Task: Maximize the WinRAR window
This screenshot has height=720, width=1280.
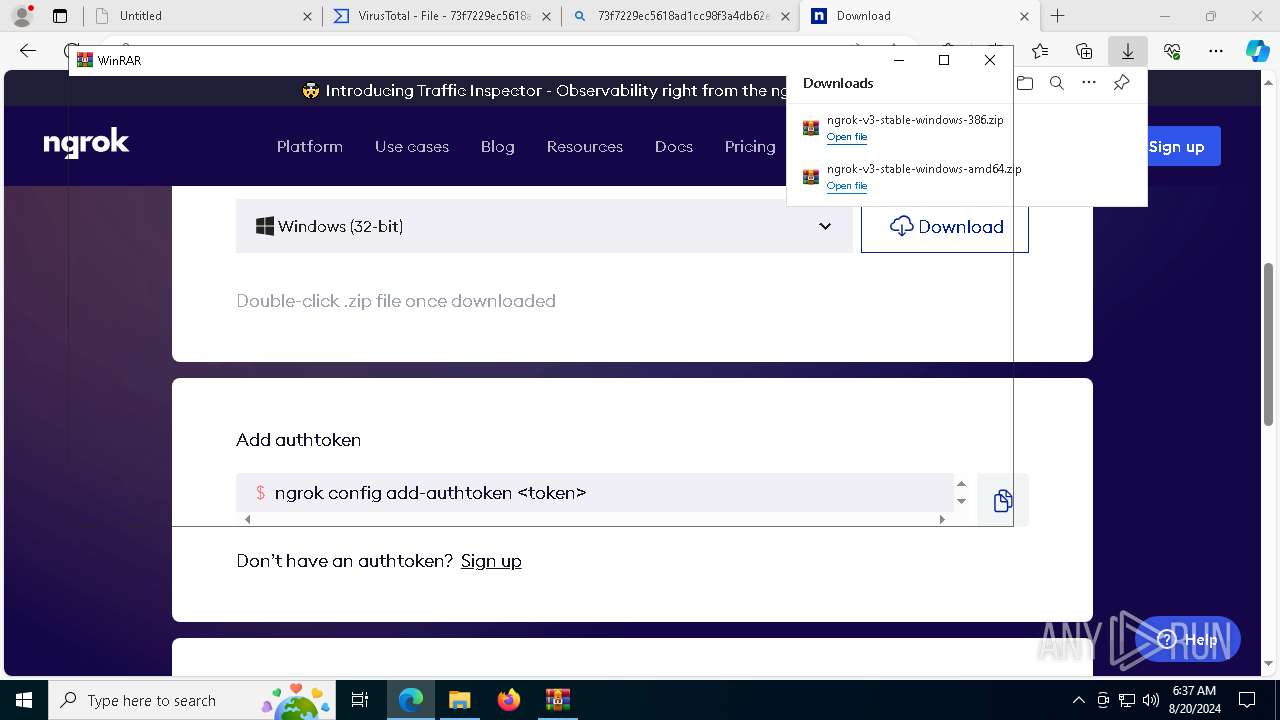Action: (x=943, y=60)
